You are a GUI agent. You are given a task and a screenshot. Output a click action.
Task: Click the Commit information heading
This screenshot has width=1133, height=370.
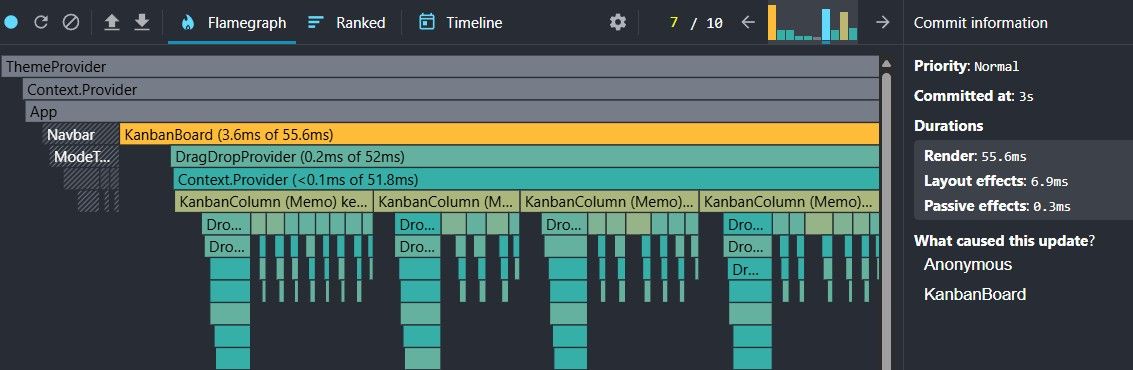click(x=981, y=22)
